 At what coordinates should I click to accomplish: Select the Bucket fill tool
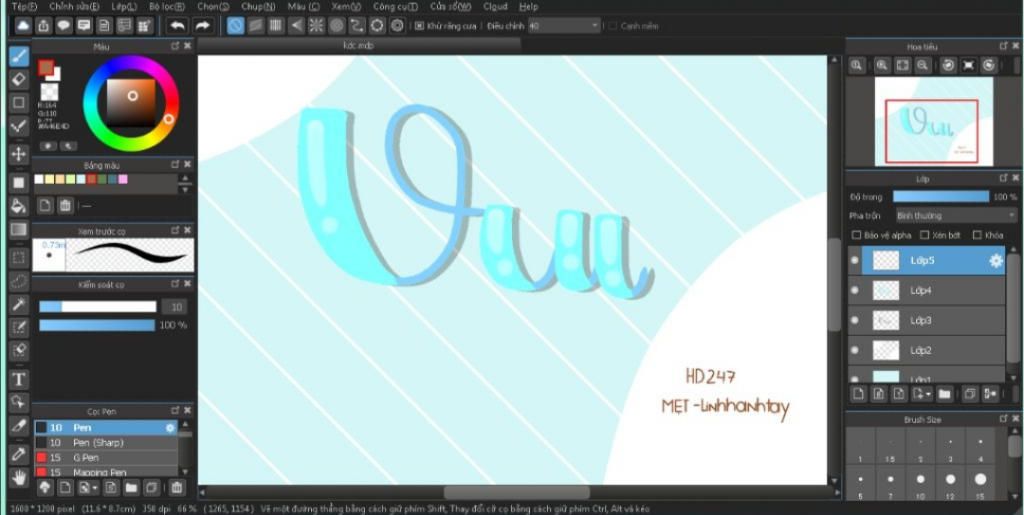(x=19, y=206)
